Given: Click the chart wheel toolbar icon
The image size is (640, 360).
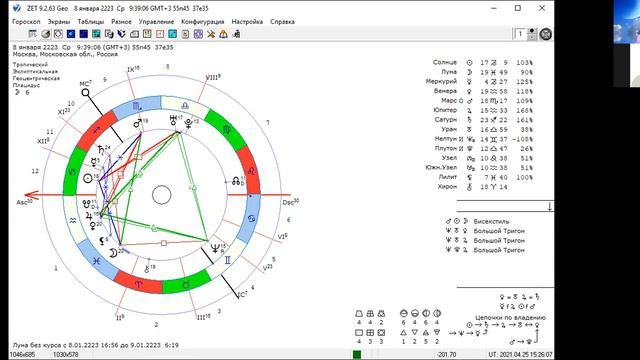Looking at the screenshot, I should tap(58, 34).
